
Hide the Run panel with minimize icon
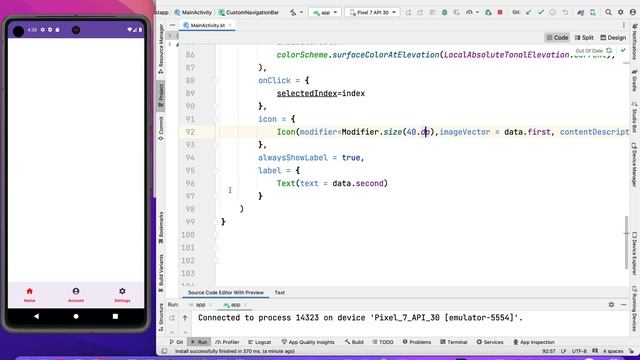click(624, 304)
